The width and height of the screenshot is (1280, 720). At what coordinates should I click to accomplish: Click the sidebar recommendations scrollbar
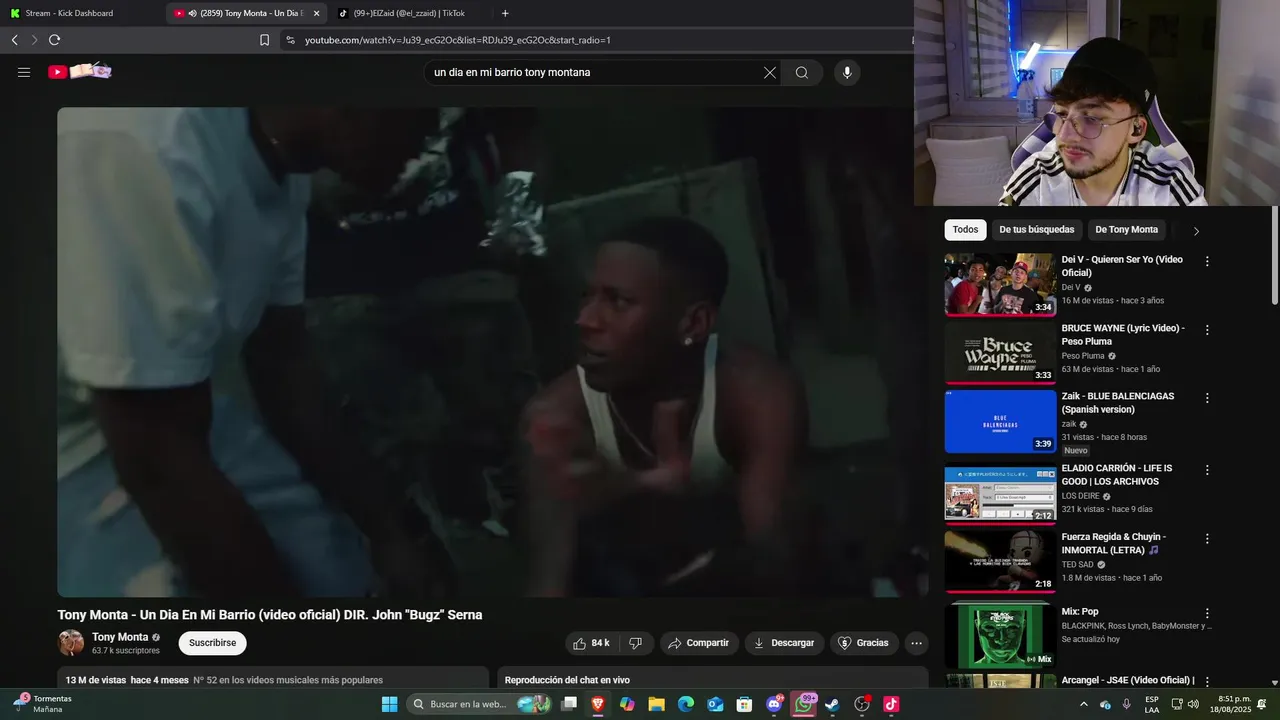point(1275,256)
